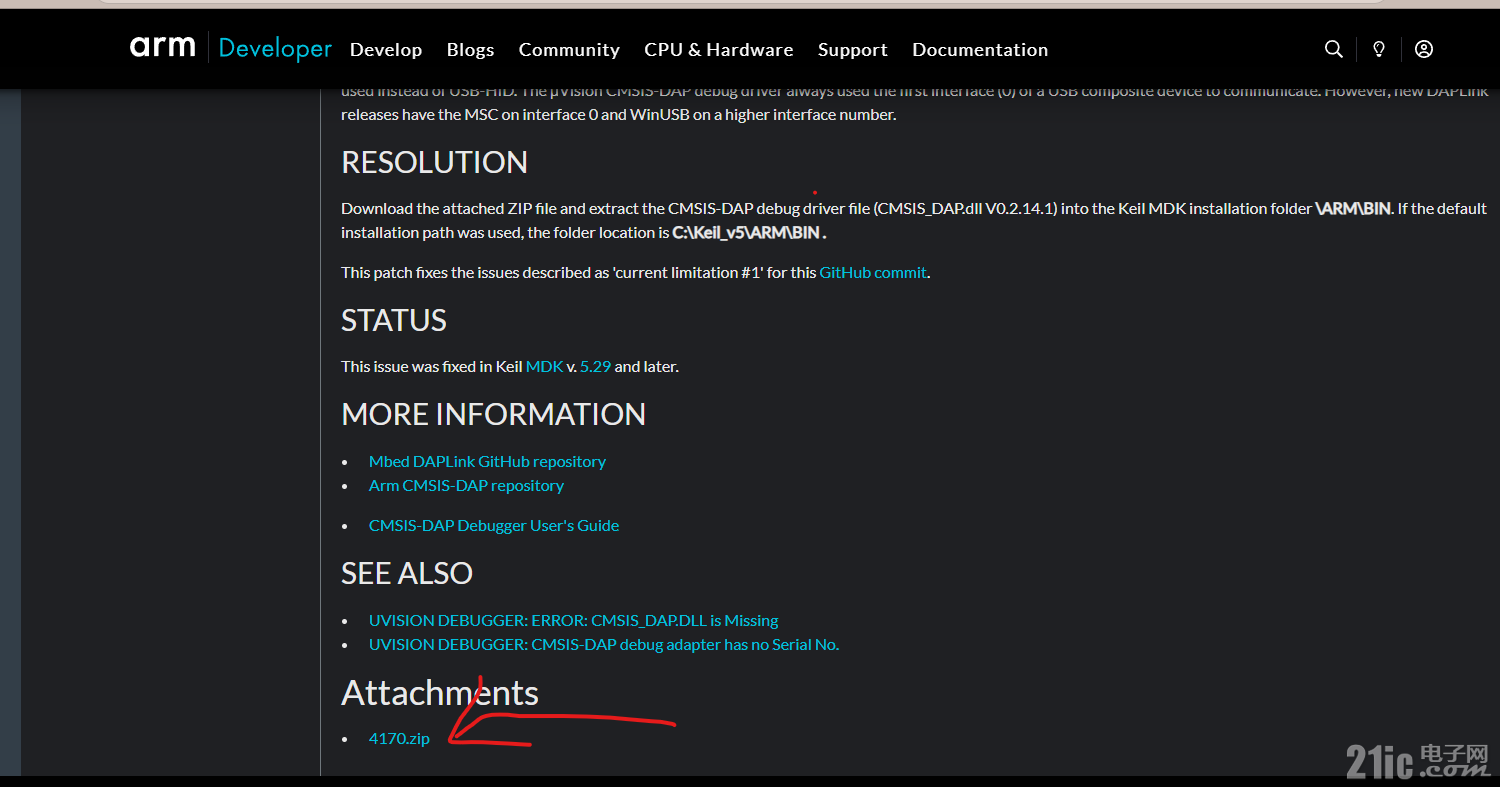The height and width of the screenshot is (787, 1500).
Task: Open the MDK link under Status
Action: [545, 366]
